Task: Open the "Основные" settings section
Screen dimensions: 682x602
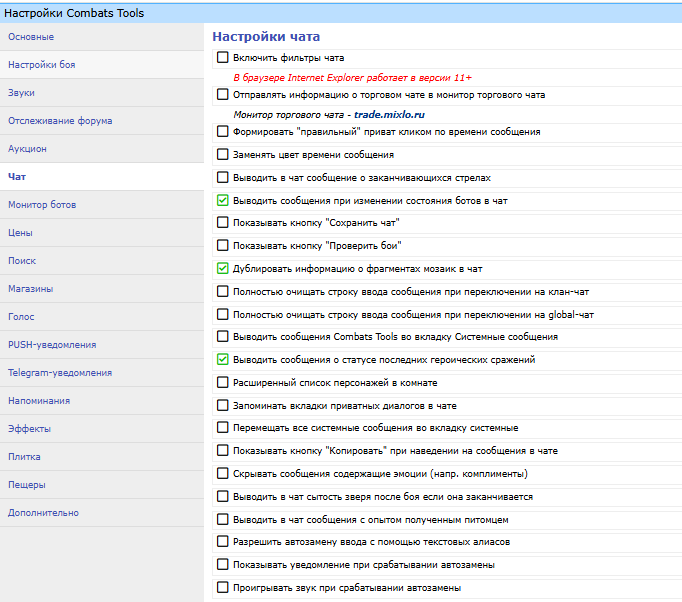Action: tap(31, 37)
